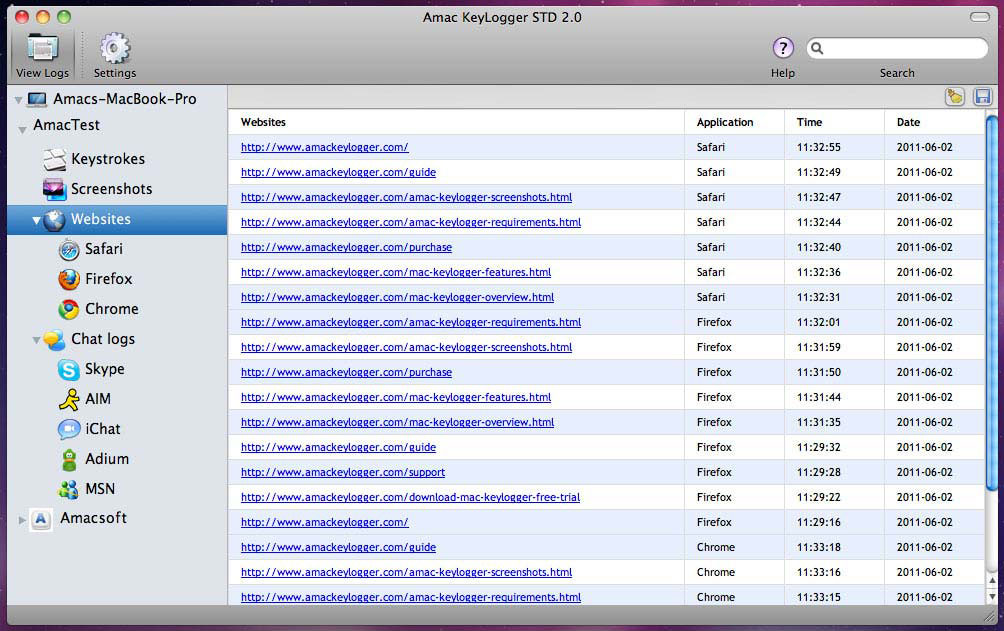Select the Safari cell in the 11:32:55 row

[x=711, y=147]
